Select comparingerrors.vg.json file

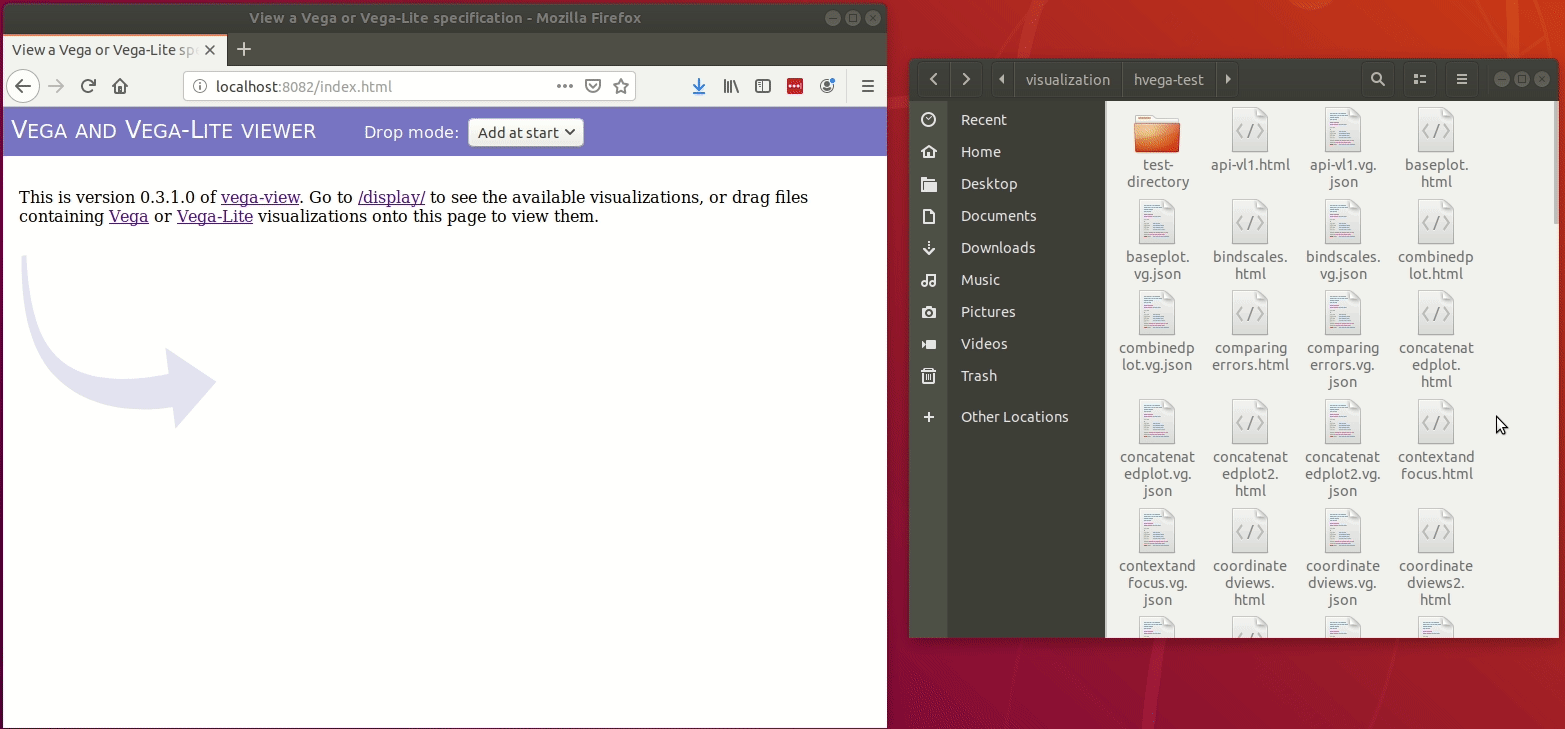1343,341
